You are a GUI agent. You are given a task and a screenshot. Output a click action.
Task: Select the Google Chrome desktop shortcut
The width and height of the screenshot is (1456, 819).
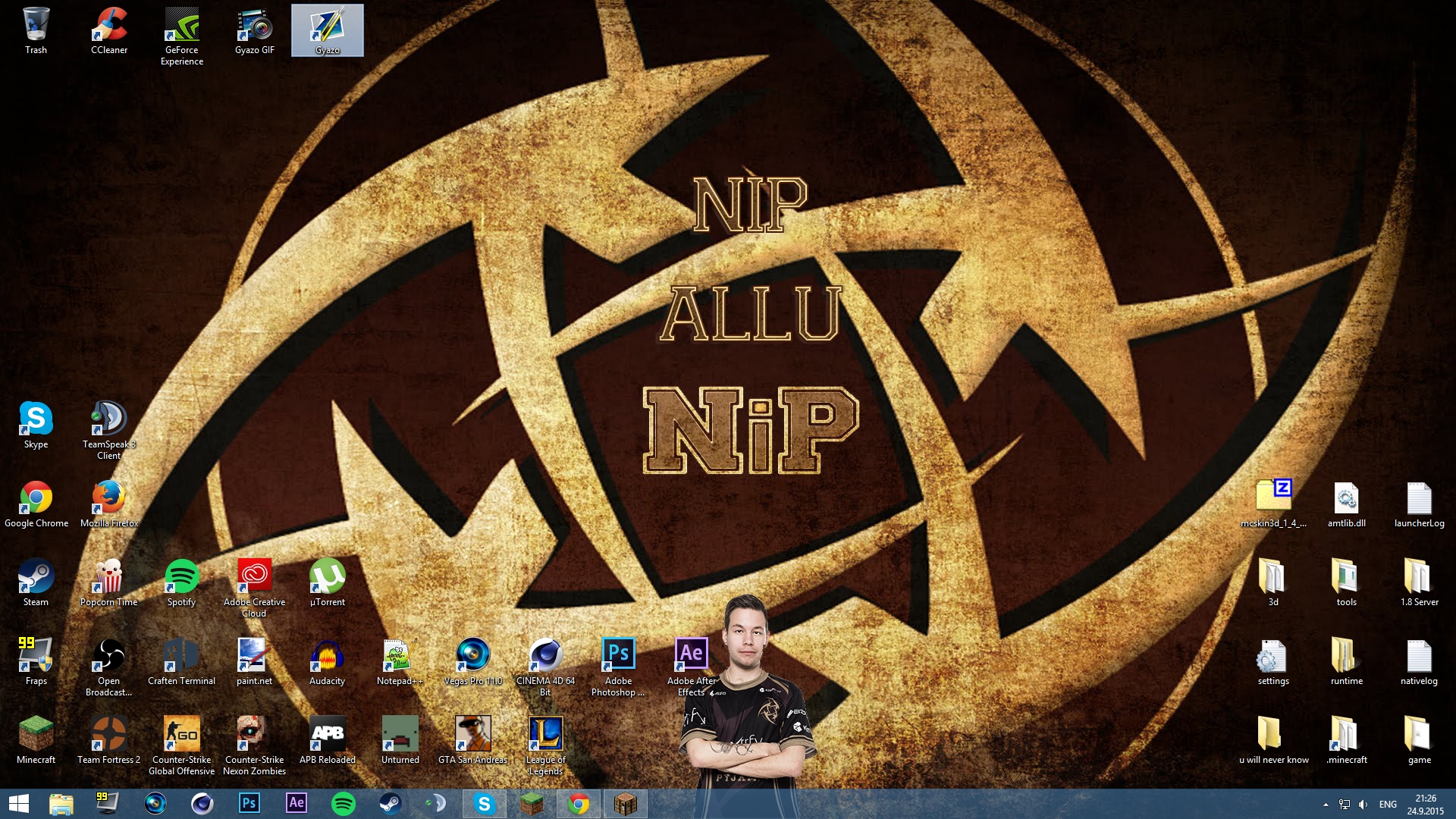point(36,504)
